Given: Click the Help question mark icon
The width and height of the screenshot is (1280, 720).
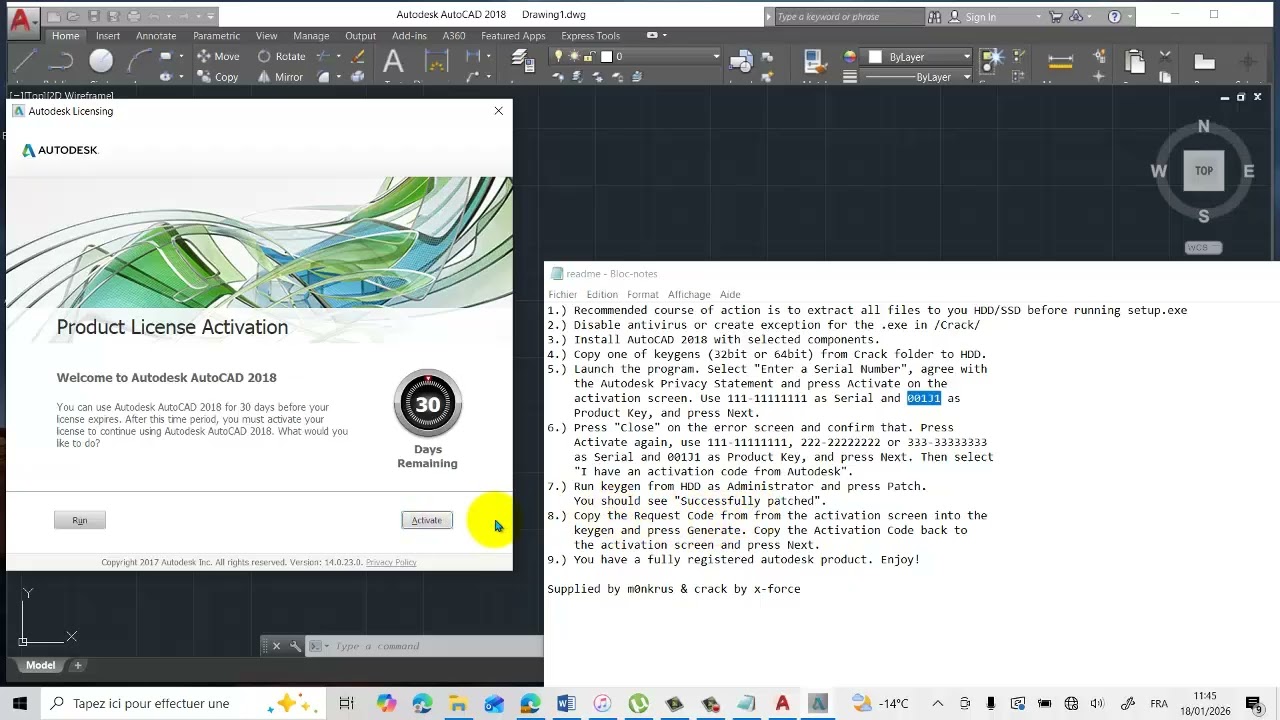Looking at the screenshot, I should click(1115, 16).
